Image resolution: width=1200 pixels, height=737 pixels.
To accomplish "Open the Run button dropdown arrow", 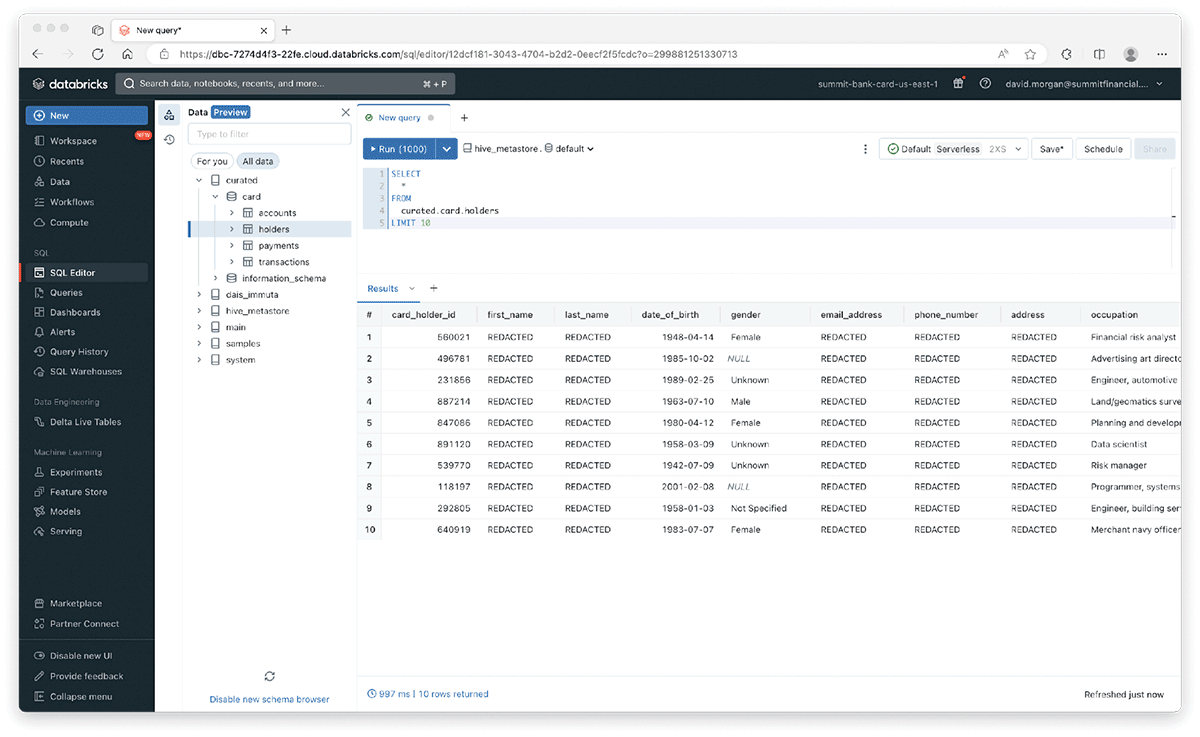I will [447, 149].
